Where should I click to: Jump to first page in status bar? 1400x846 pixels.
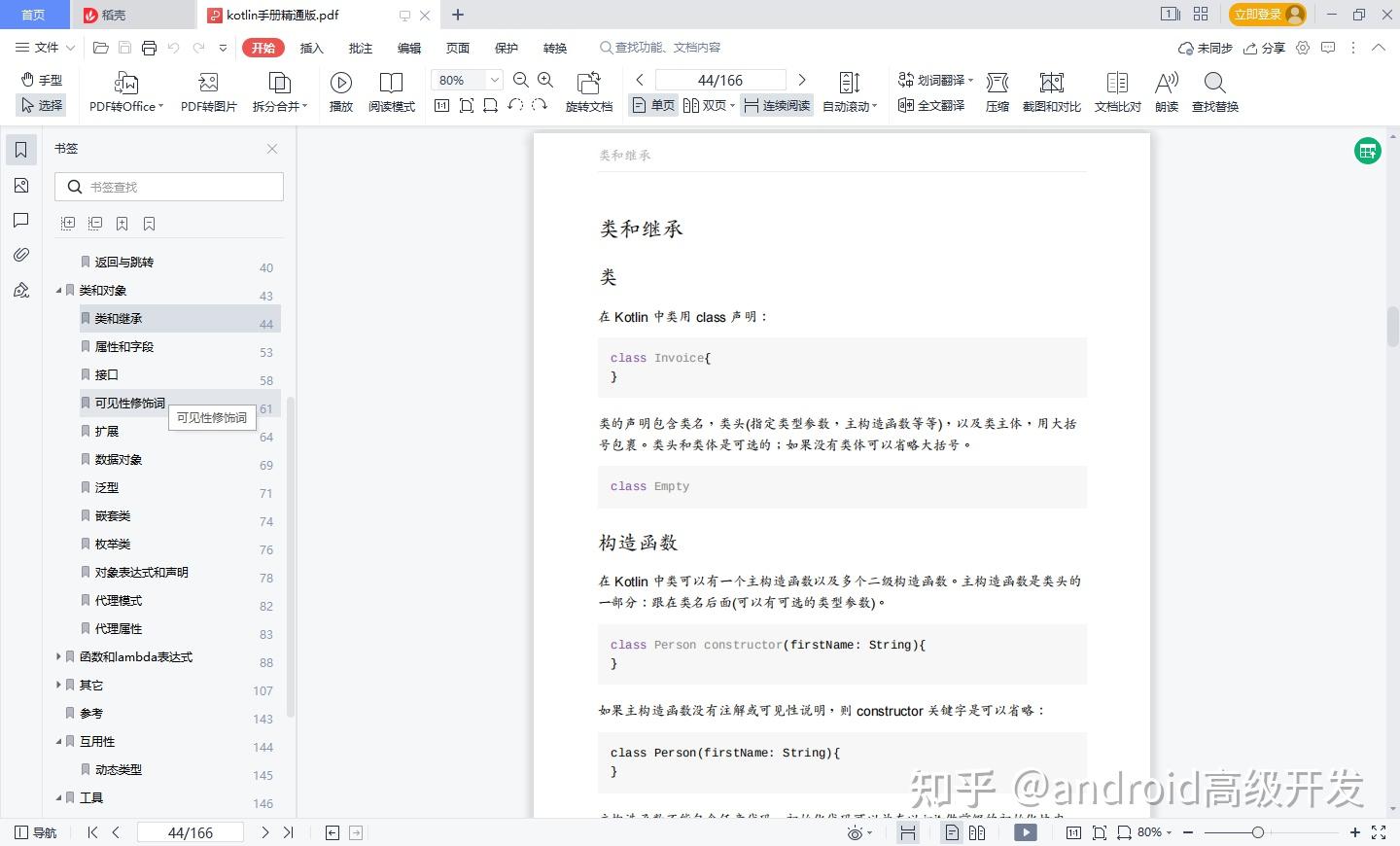(x=93, y=832)
